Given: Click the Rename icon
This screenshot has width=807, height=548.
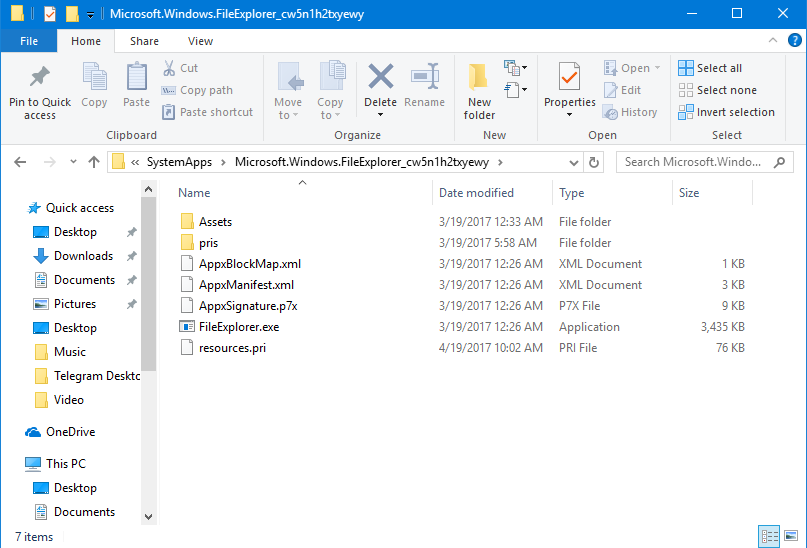Looking at the screenshot, I should pyautogui.click(x=425, y=77).
